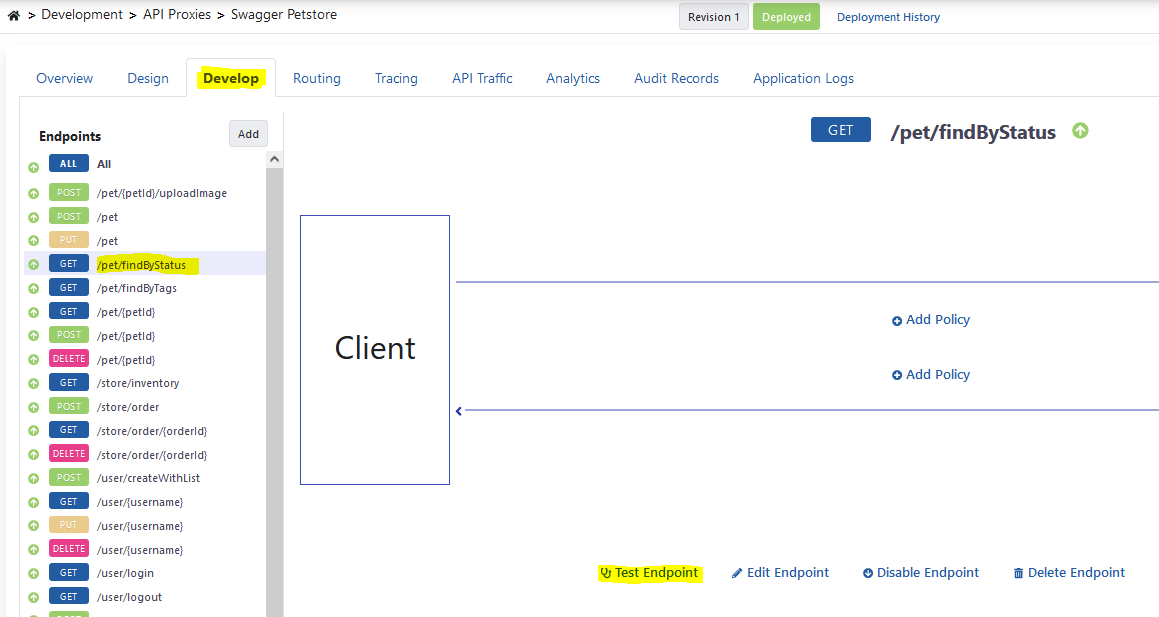Click the green arrow beside the /pet/findByStatus header
This screenshot has width=1159, height=617.
coord(1080,131)
